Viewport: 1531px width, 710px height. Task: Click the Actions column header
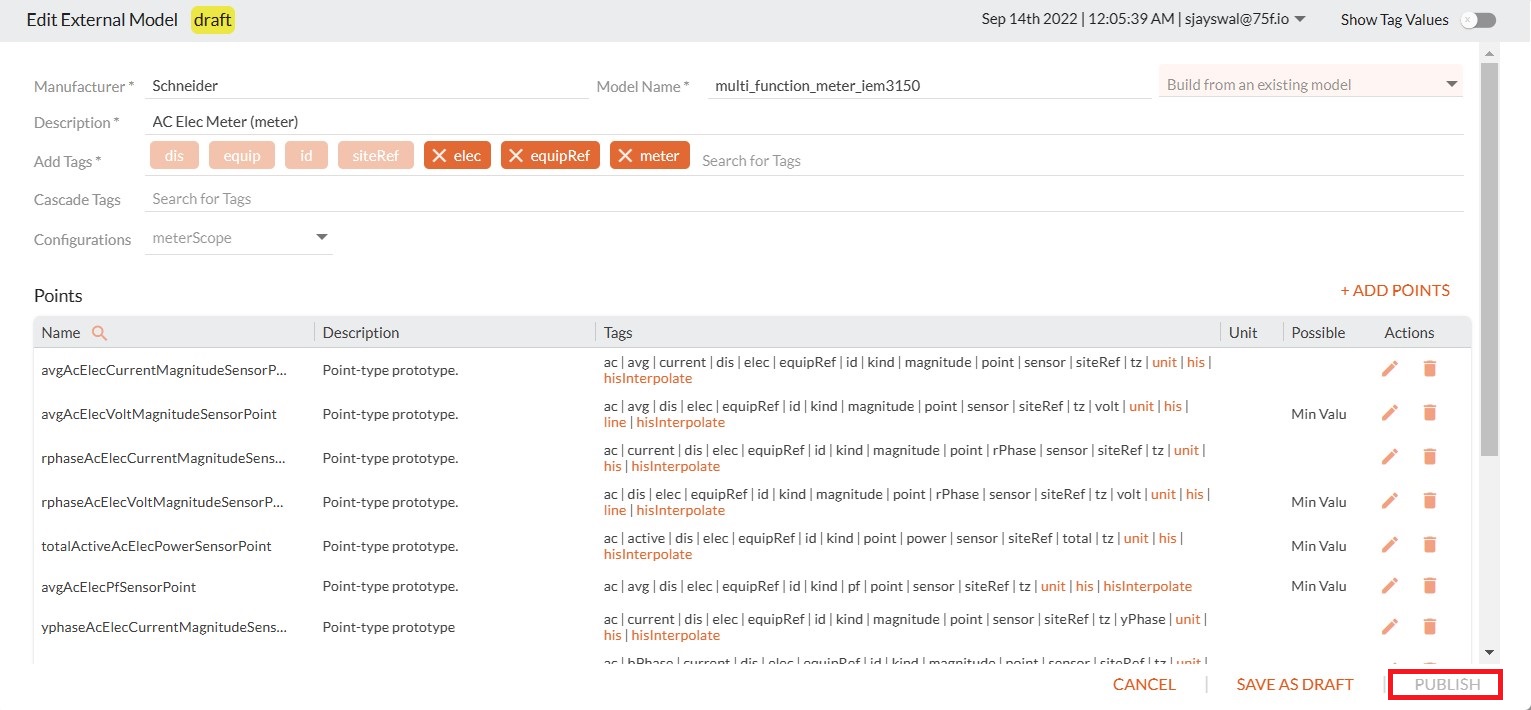click(x=1409, y=333)
